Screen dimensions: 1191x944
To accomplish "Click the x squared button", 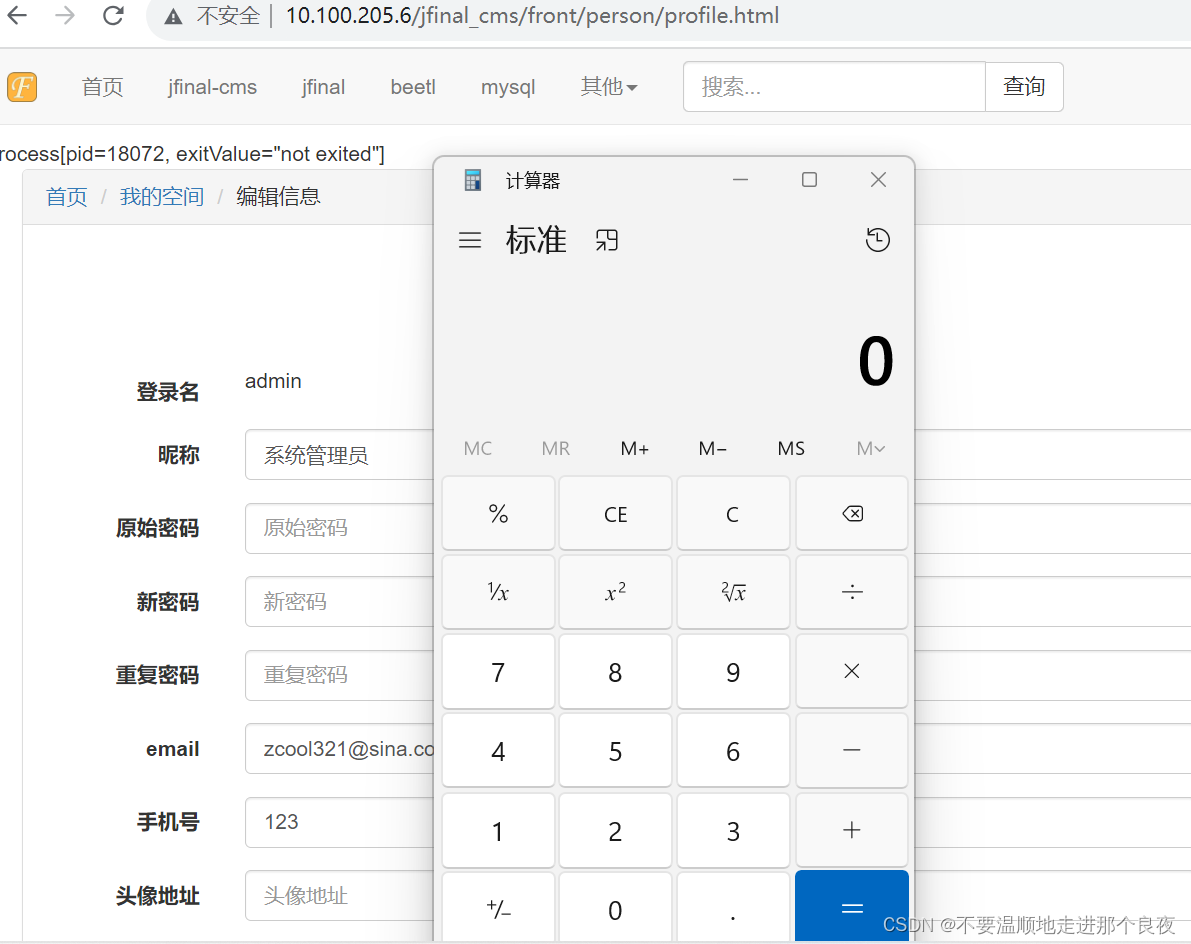I will (x=615, y=592).
